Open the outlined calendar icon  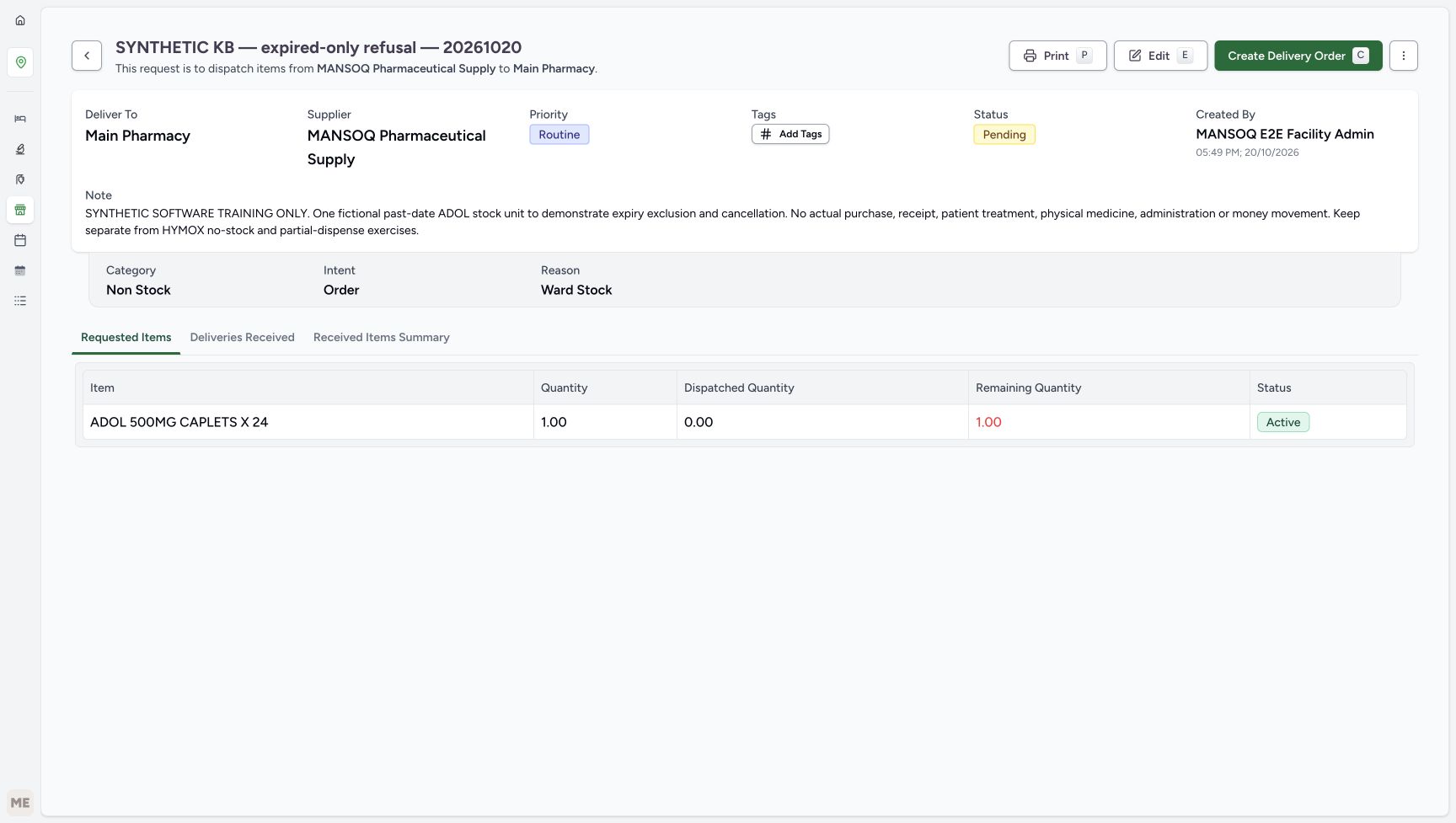pyautogui.click(x=20, y=240)
